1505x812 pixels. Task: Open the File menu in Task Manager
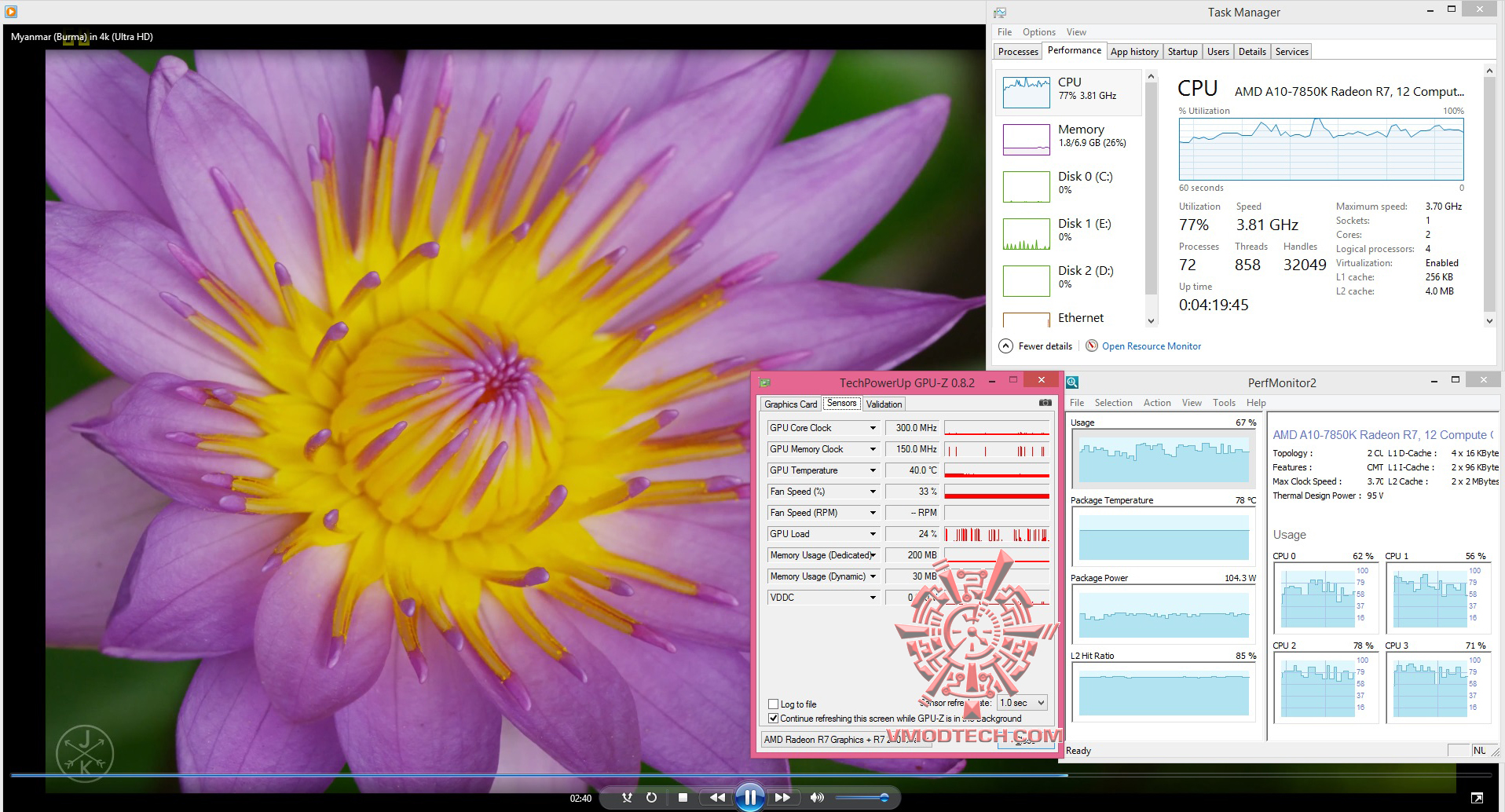click(x=1005, y=32)
